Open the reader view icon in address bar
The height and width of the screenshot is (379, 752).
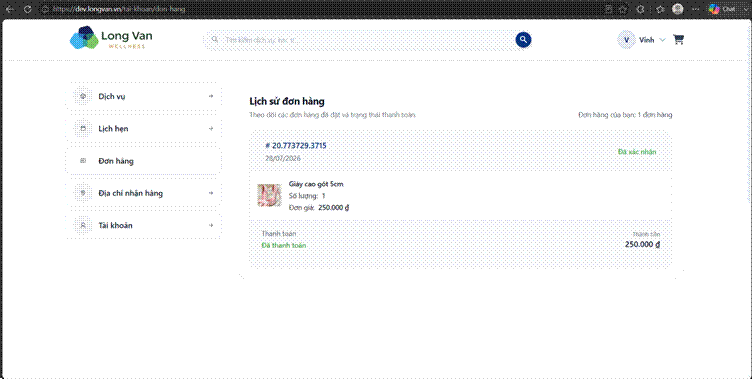[608, 9]
